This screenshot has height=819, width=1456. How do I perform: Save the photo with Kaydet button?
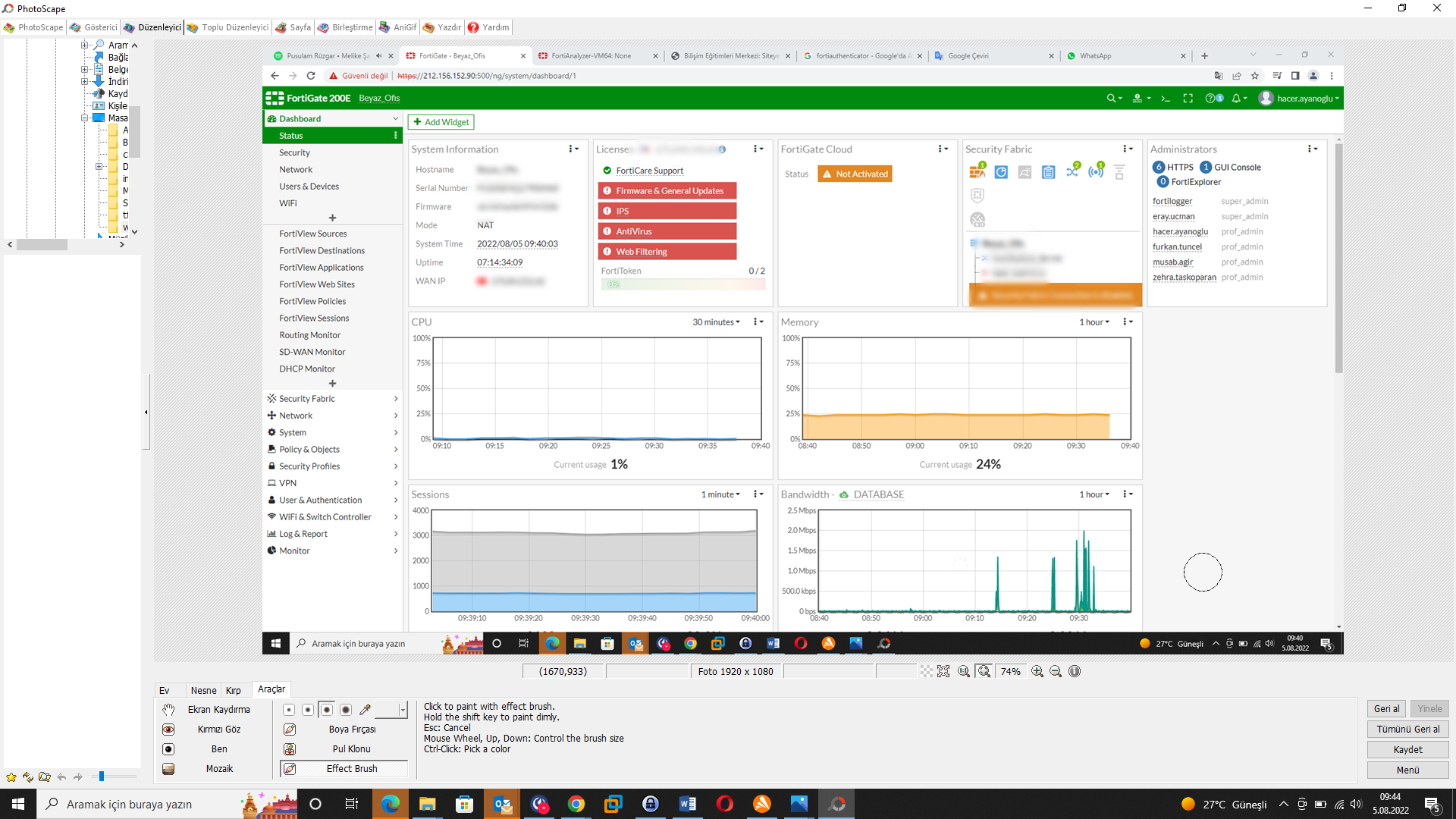click(1407, 749)
